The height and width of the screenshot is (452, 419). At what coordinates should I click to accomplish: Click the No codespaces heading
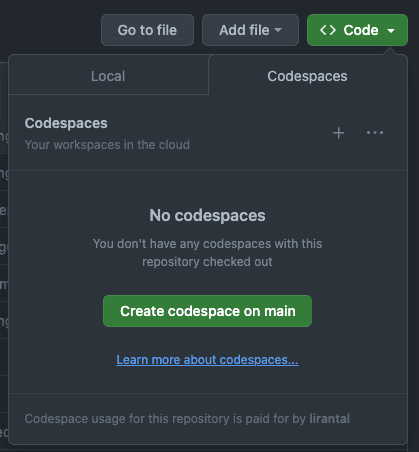point(207,215)
